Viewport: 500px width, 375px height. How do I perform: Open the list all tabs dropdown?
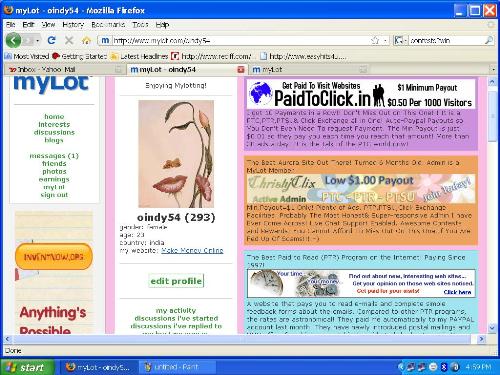click(x=494, y=69)
